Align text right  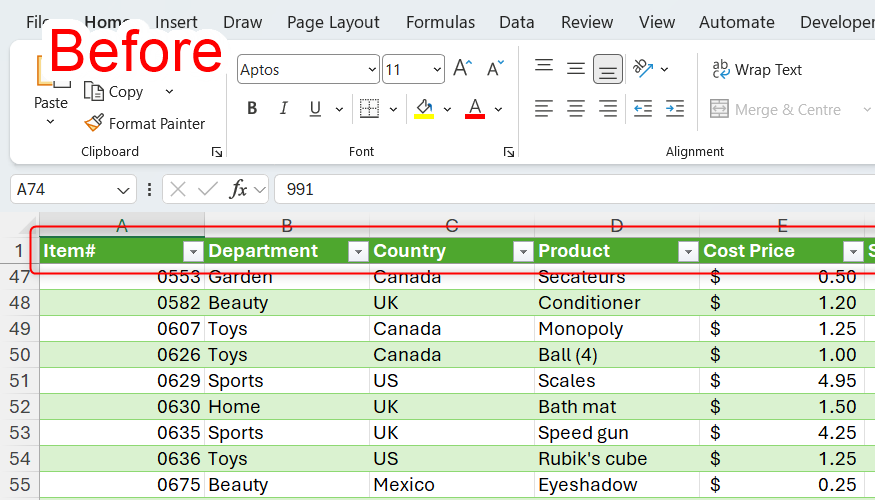608,109
